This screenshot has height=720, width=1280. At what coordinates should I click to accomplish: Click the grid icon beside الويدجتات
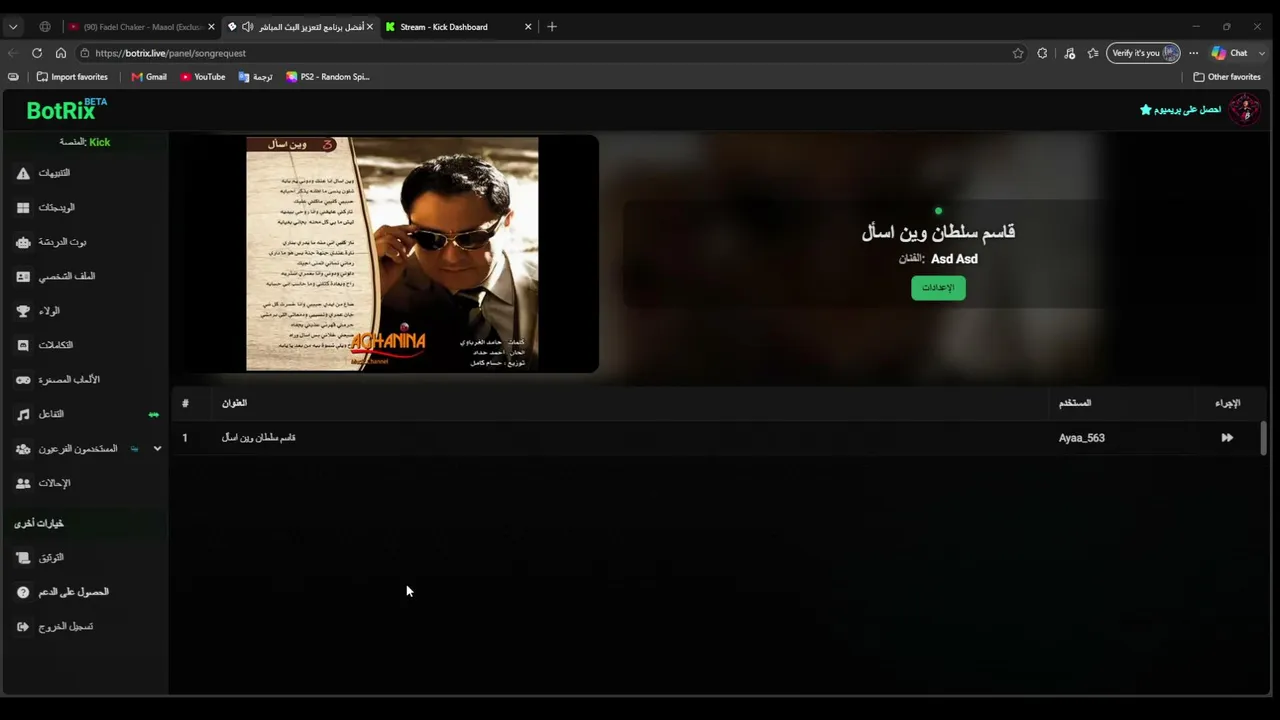click(23, 208)
